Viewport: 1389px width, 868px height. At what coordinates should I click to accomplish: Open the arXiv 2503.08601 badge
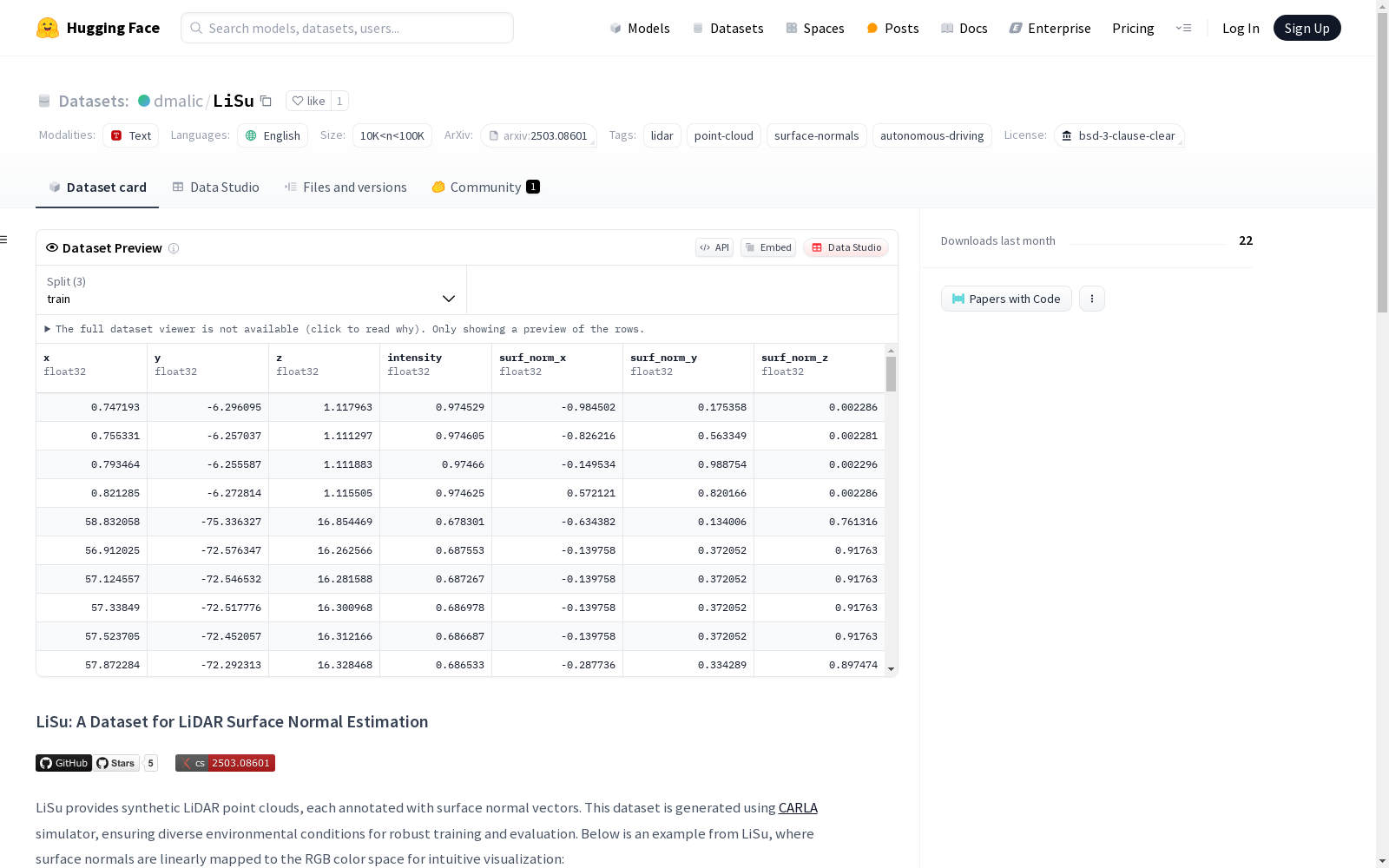click(226, 763)
